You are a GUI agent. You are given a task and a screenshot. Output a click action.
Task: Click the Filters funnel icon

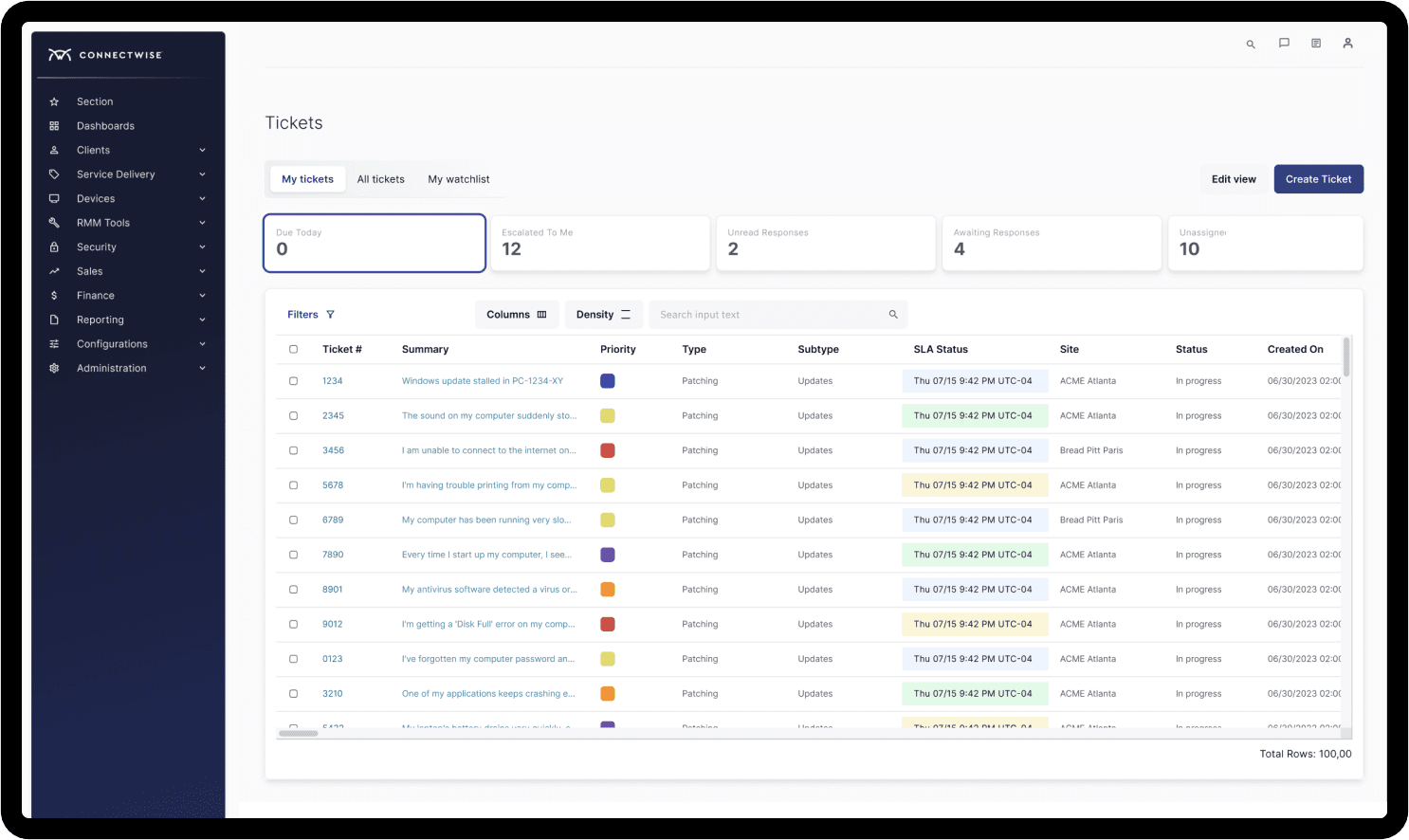pos(330,315)
